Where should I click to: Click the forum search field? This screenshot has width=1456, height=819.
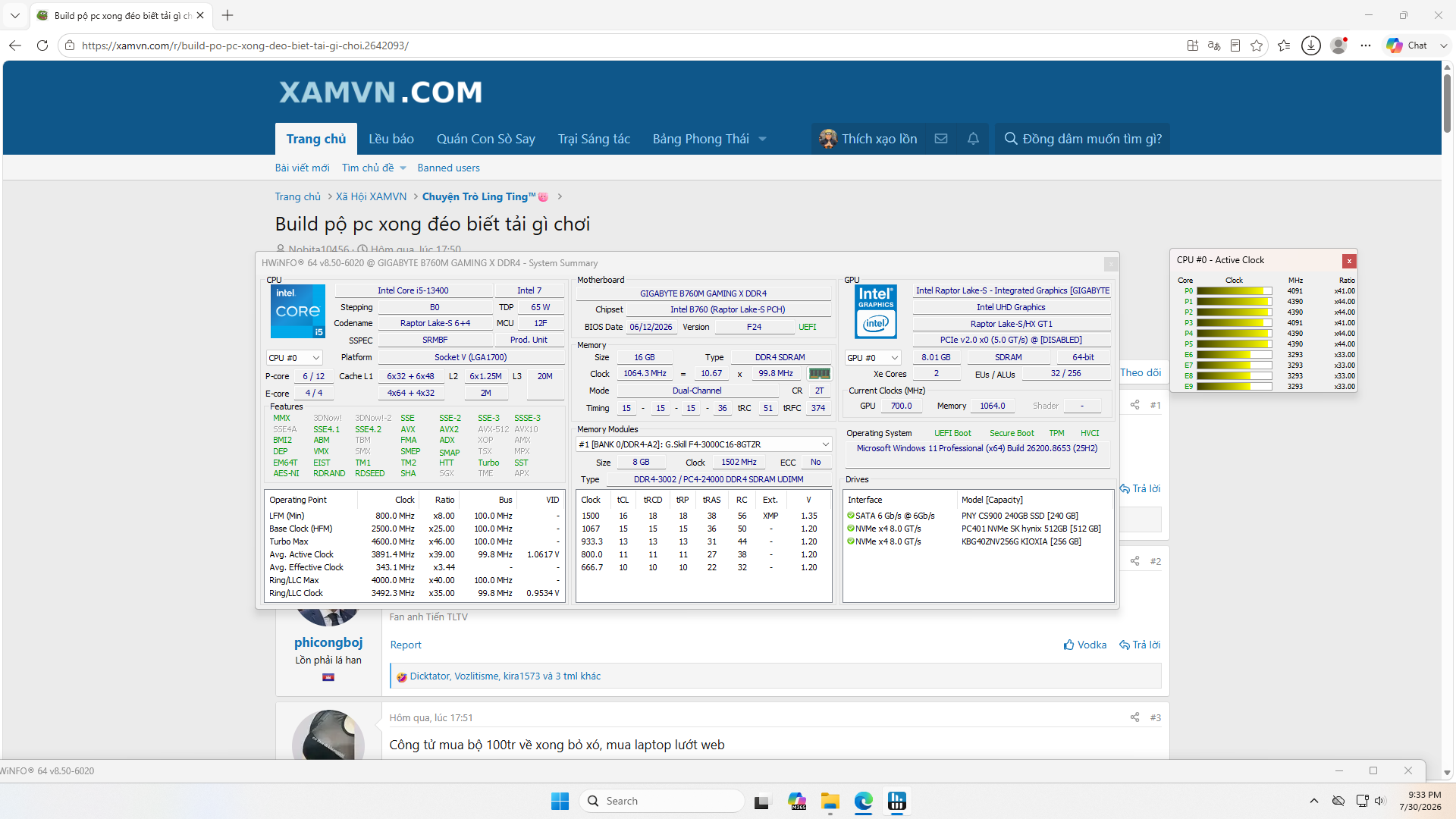pos(1082,139)
